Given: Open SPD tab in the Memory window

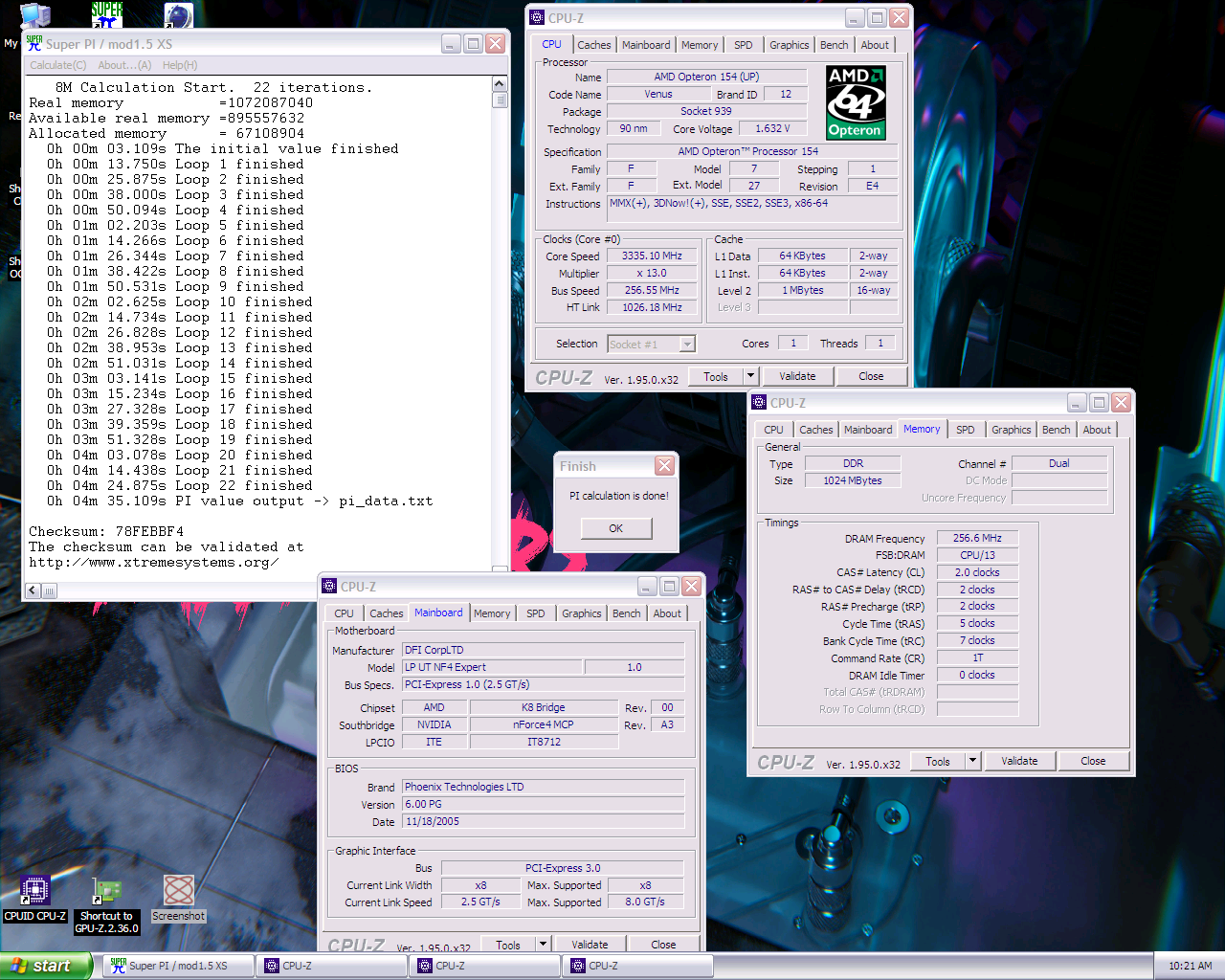Looking at the screenshot, I should pyautogui.click(x=965, y=430).
